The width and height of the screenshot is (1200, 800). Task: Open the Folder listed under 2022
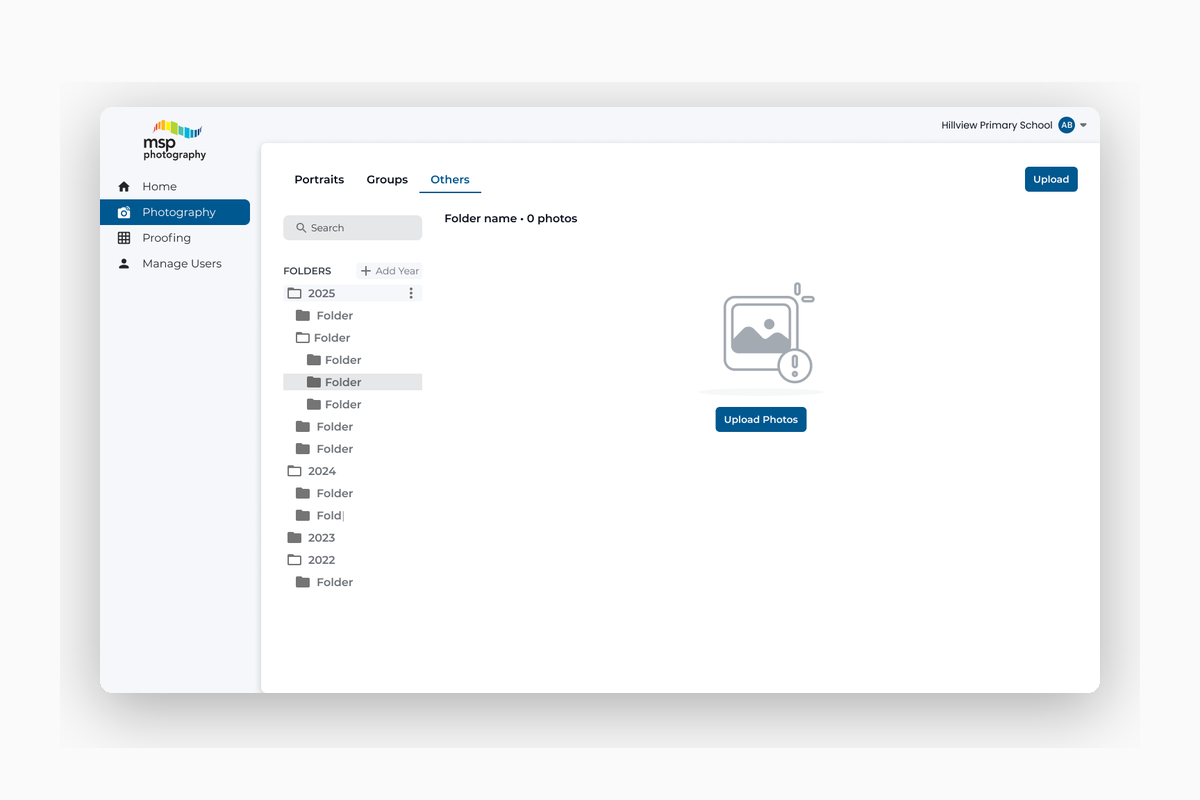pos(325,582)
